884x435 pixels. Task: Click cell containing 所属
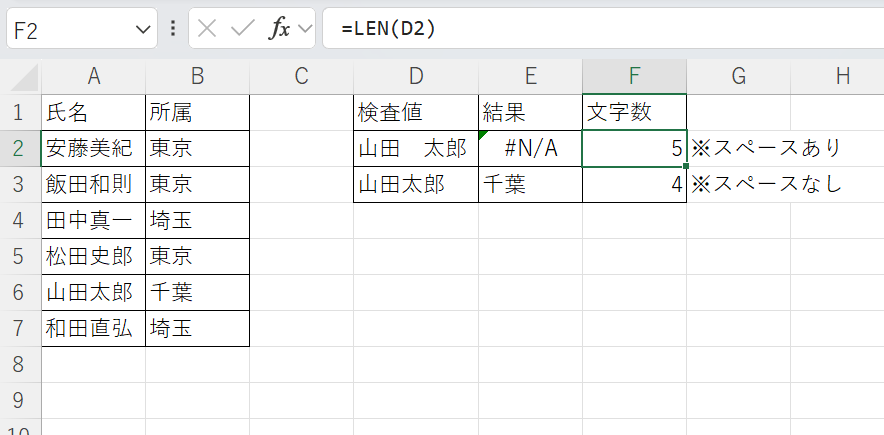(197, 113)
